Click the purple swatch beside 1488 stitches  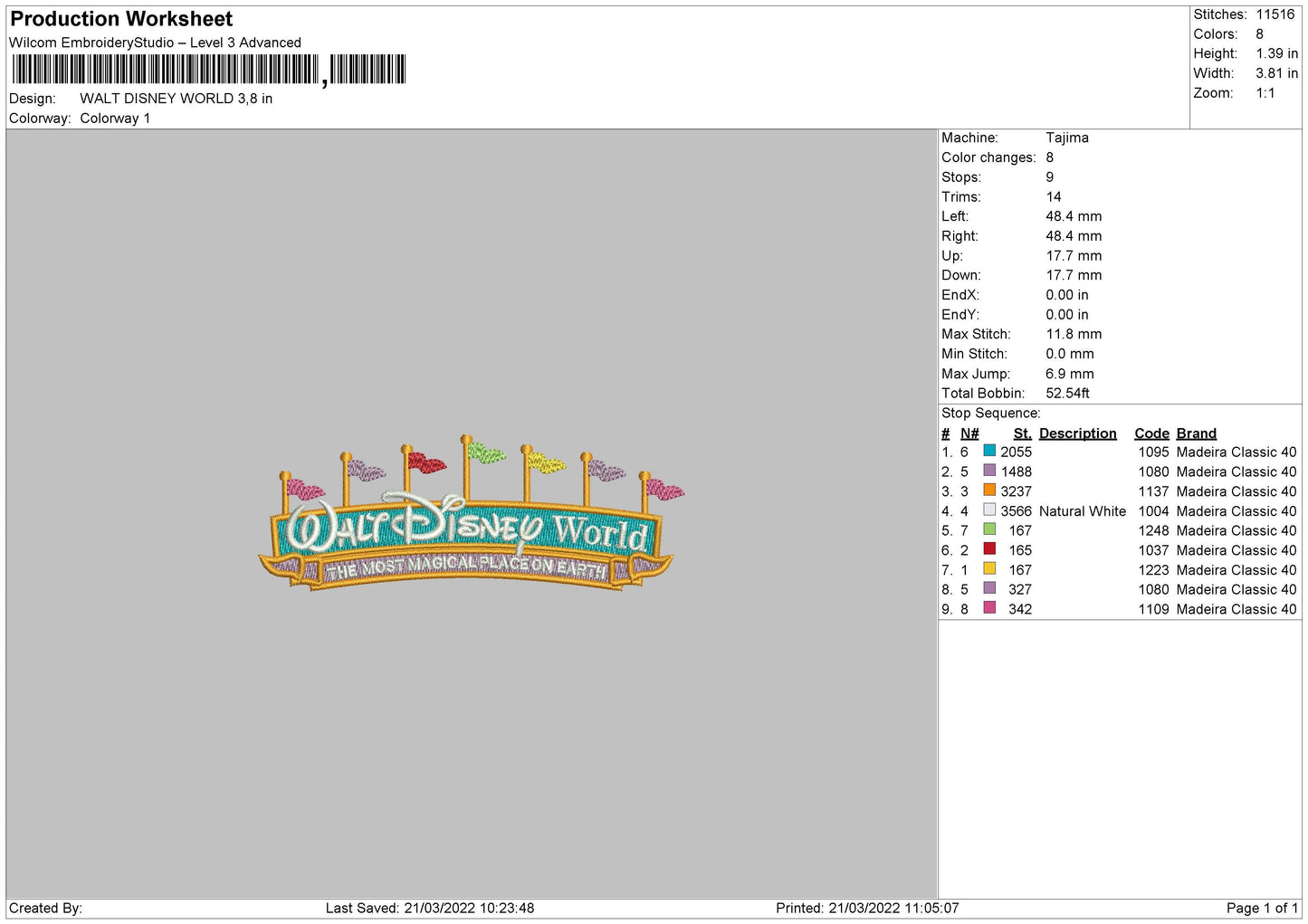click(989, 471)
